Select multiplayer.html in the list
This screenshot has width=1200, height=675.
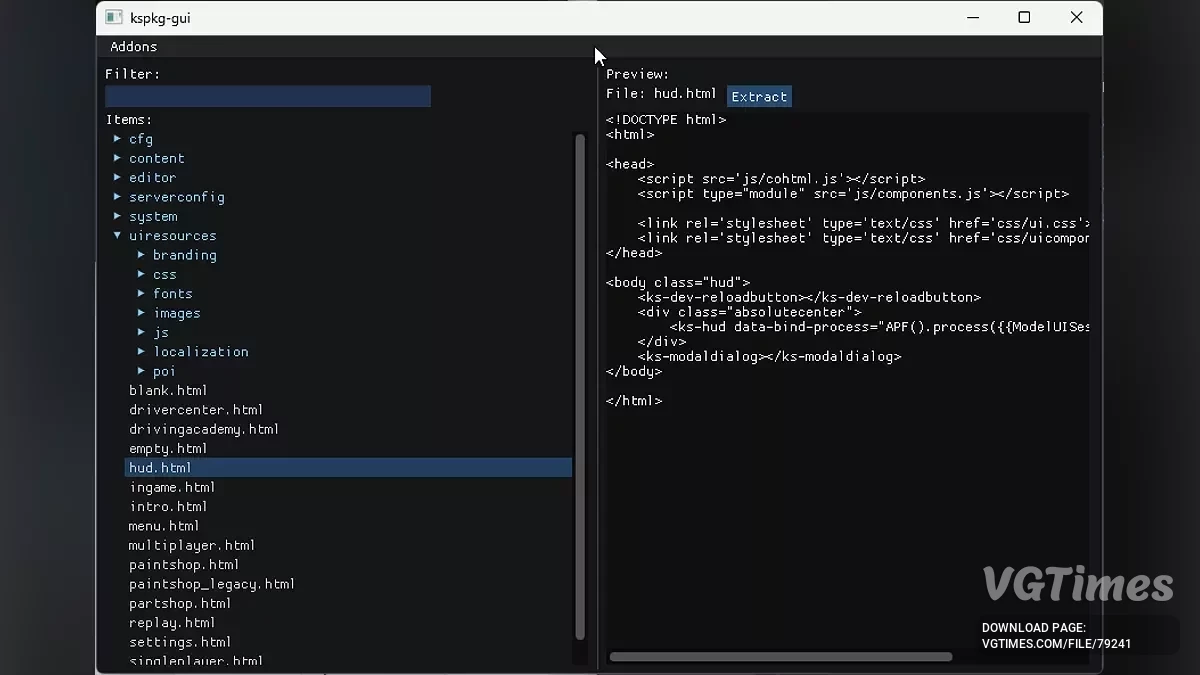[x=192, y=545]
